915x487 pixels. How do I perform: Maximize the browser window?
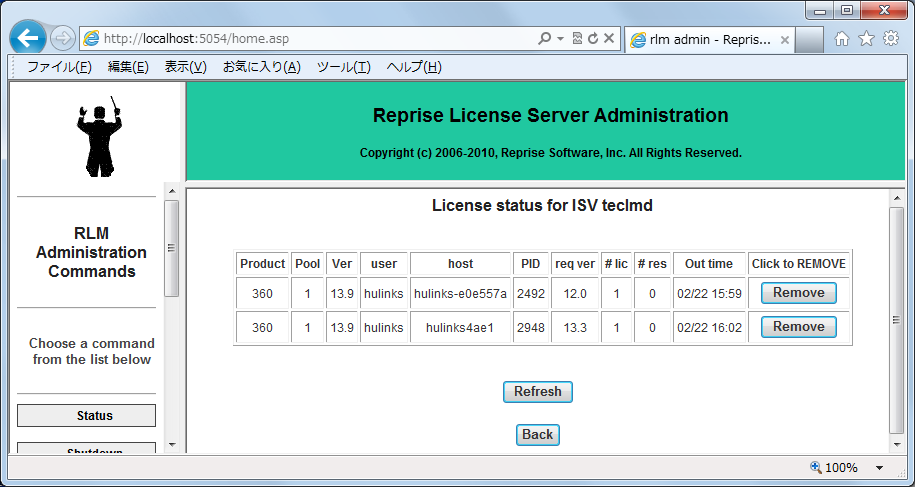847,10
